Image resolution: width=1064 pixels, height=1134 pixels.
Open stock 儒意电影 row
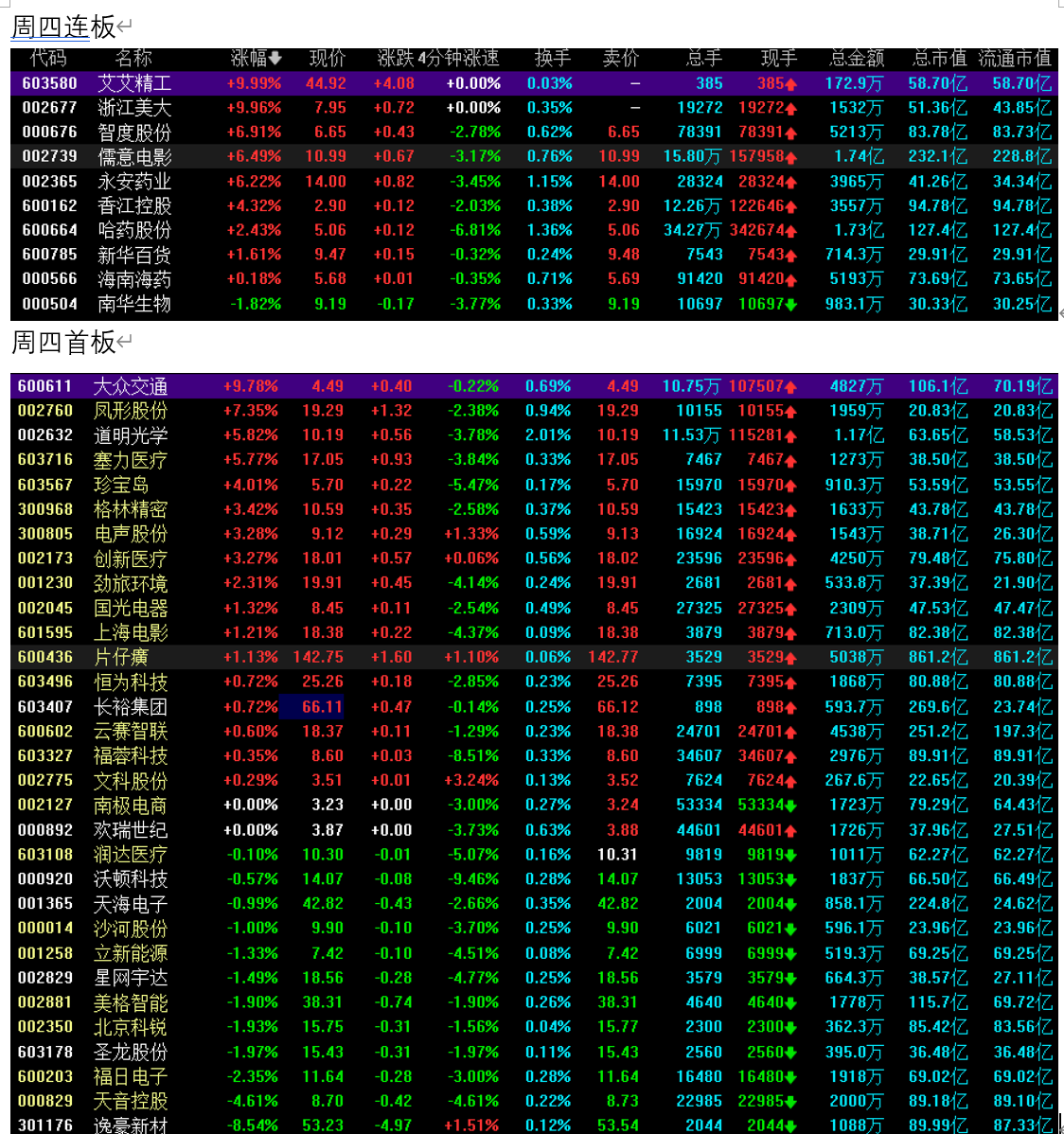click(x=534, y=156)
